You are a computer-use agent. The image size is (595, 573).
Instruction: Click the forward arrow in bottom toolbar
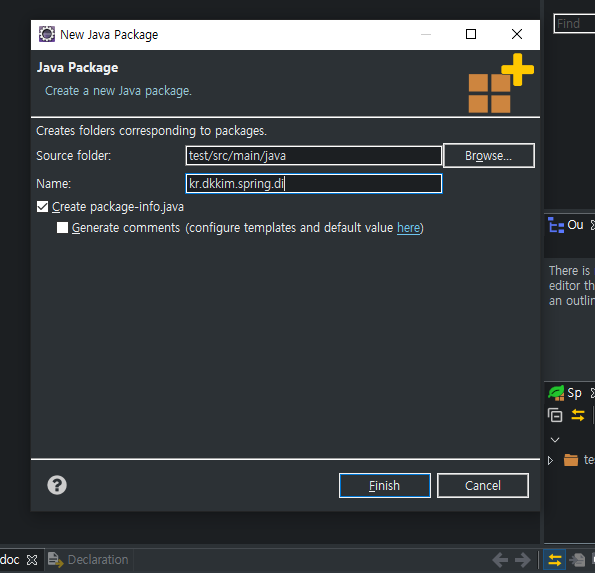click(523, 560)
